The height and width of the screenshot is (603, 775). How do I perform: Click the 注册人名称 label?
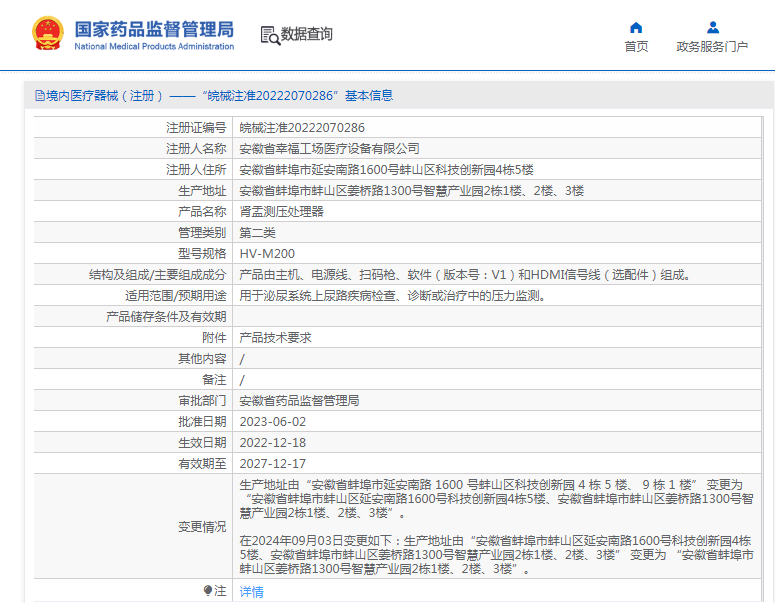click(x=196, y=148)
